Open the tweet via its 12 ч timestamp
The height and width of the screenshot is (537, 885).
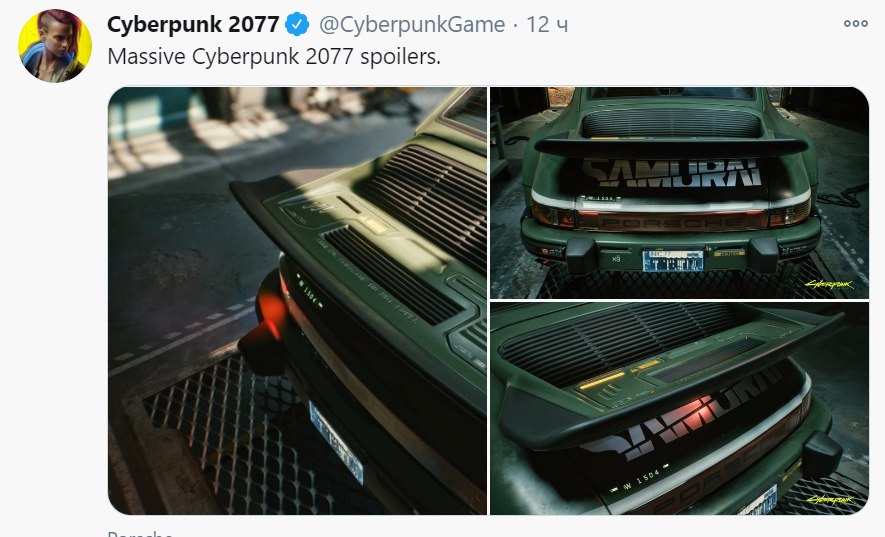(x=547, y=24)
